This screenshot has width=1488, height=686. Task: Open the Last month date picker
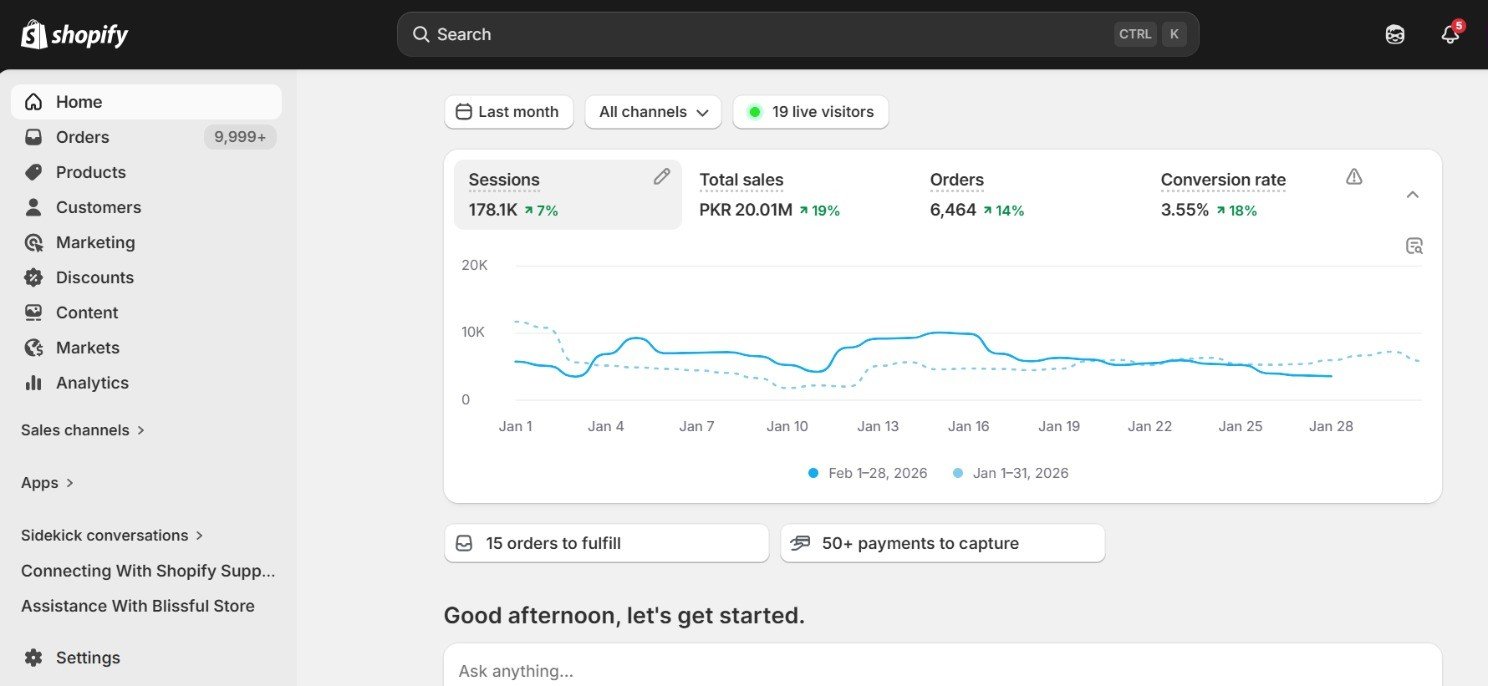[x=508, y=112]
